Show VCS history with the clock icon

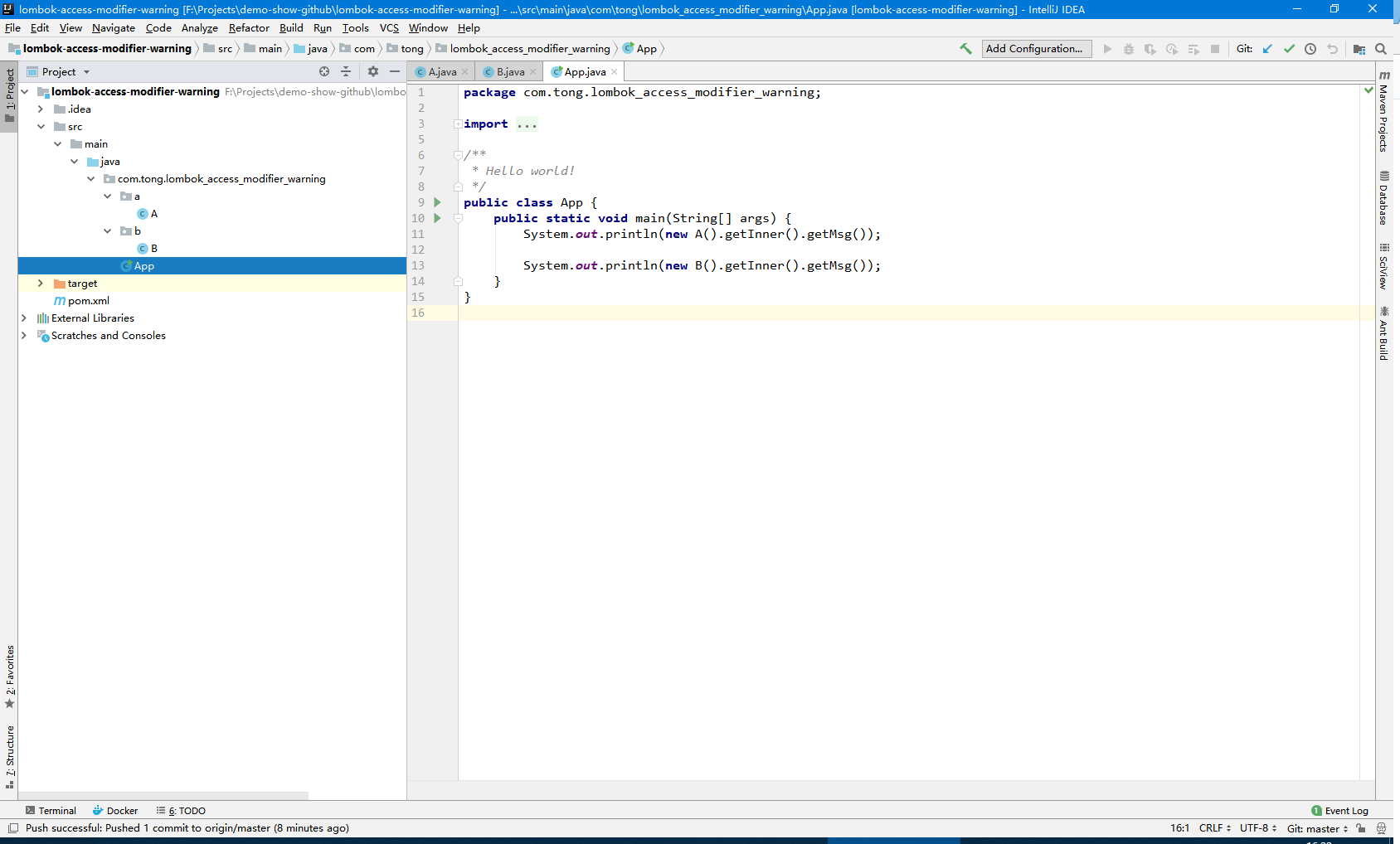[1310, 49]
